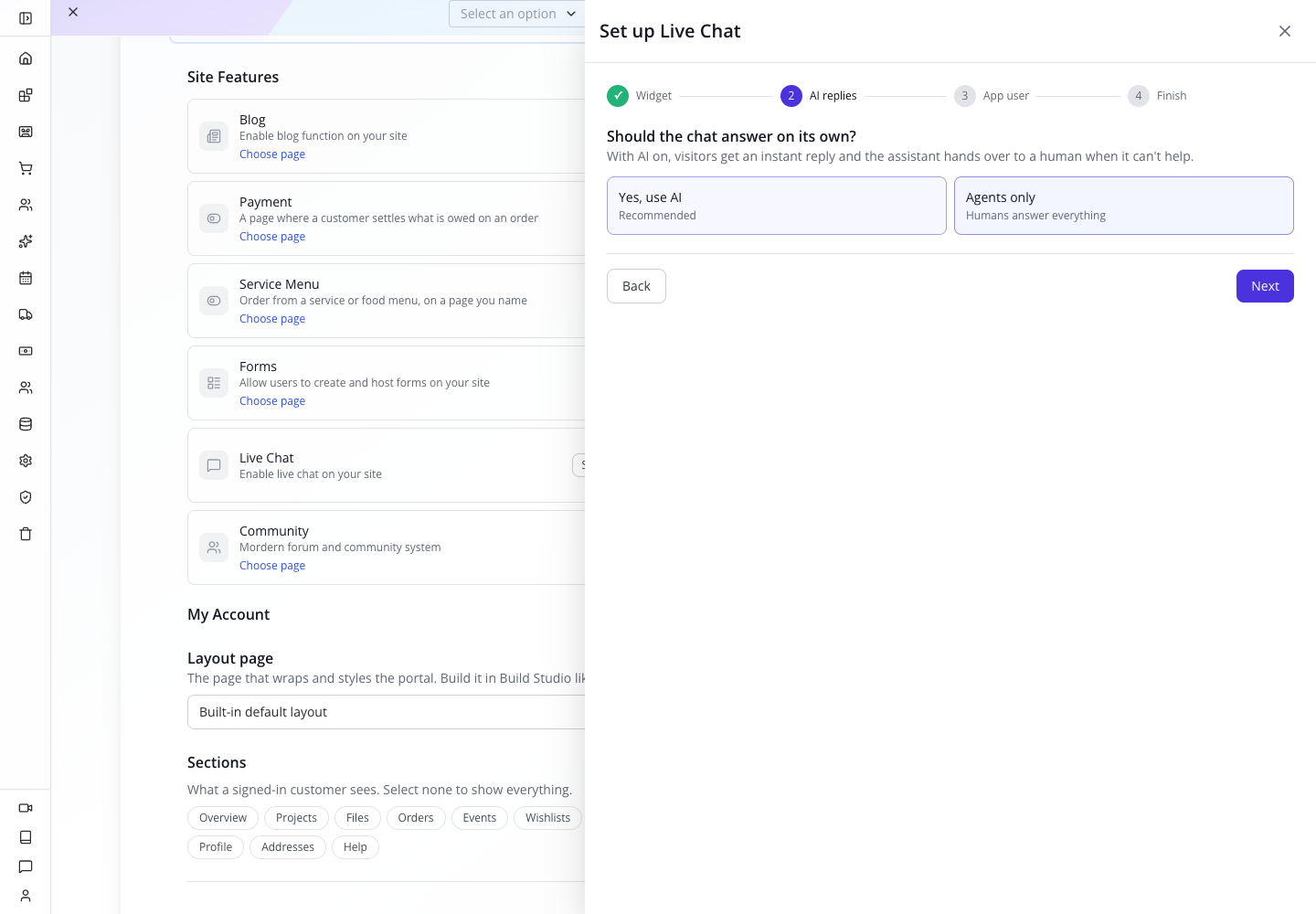Toggle the Projects section chip

[296, 818]
